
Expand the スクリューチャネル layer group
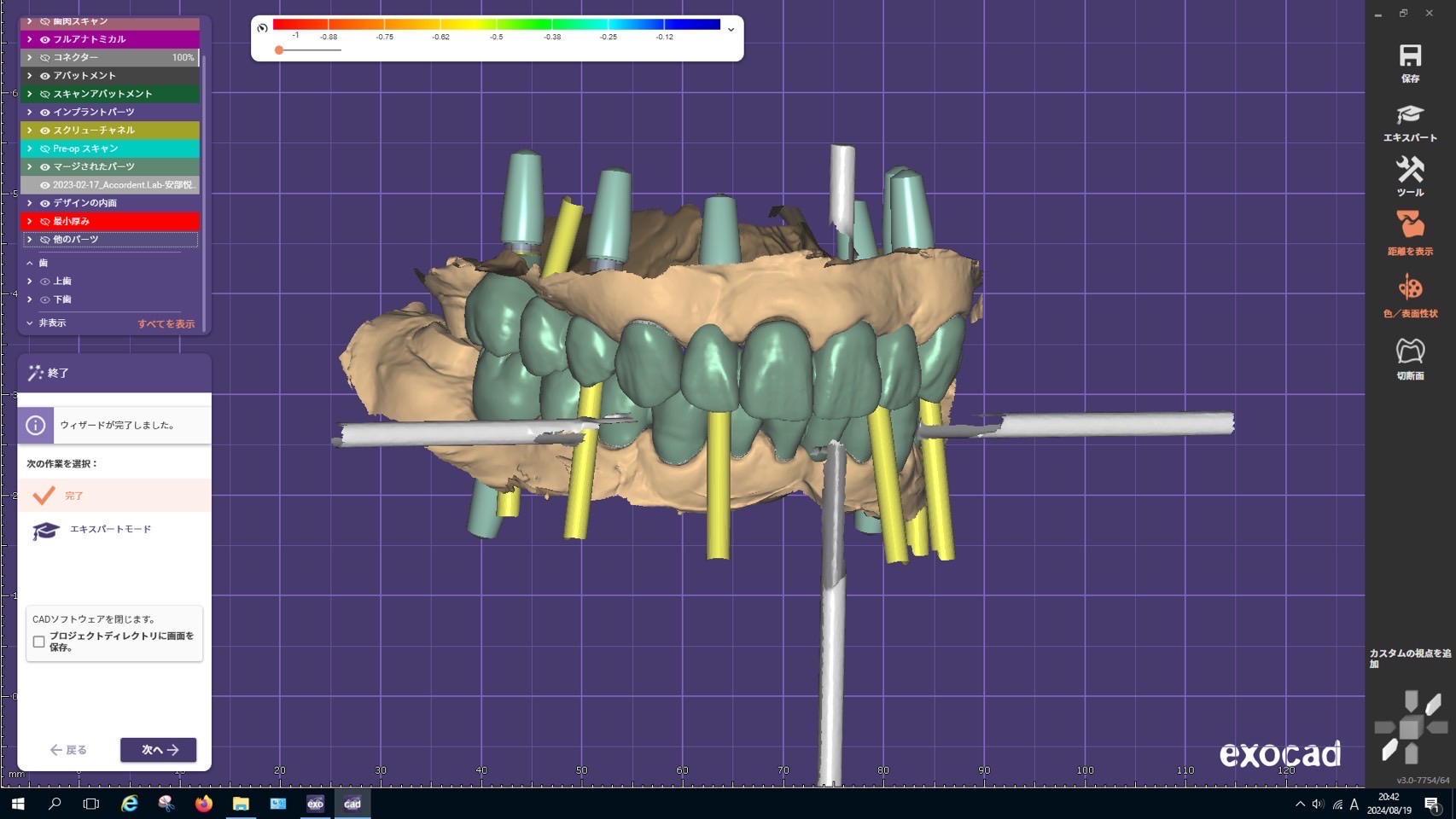30,131
